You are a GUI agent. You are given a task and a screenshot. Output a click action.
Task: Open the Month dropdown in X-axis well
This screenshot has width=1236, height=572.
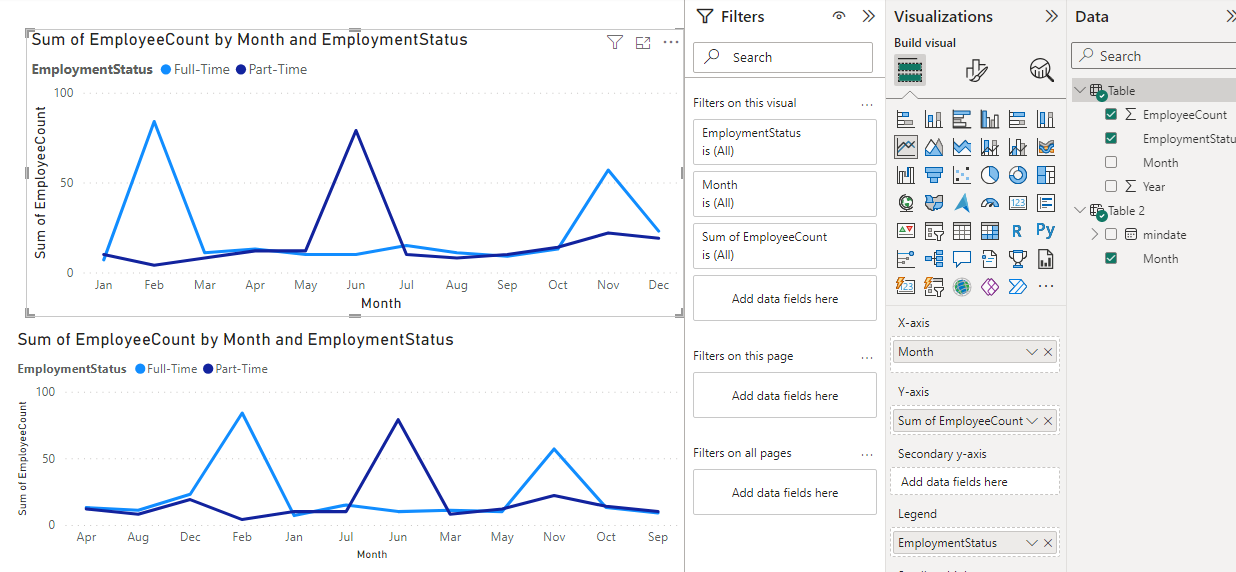click(1032, 352)
